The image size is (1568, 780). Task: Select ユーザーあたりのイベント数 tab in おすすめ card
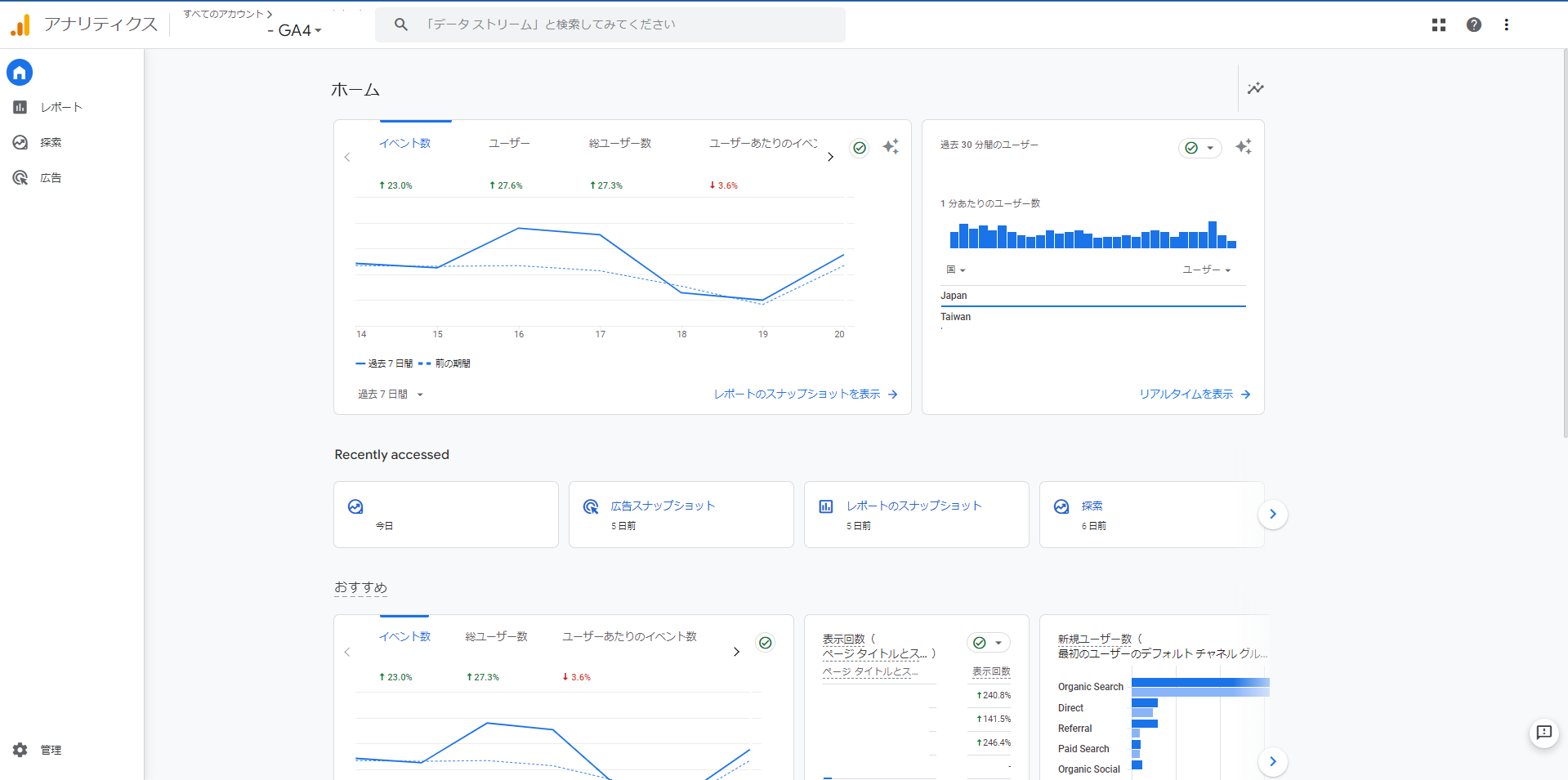point(629,636)
